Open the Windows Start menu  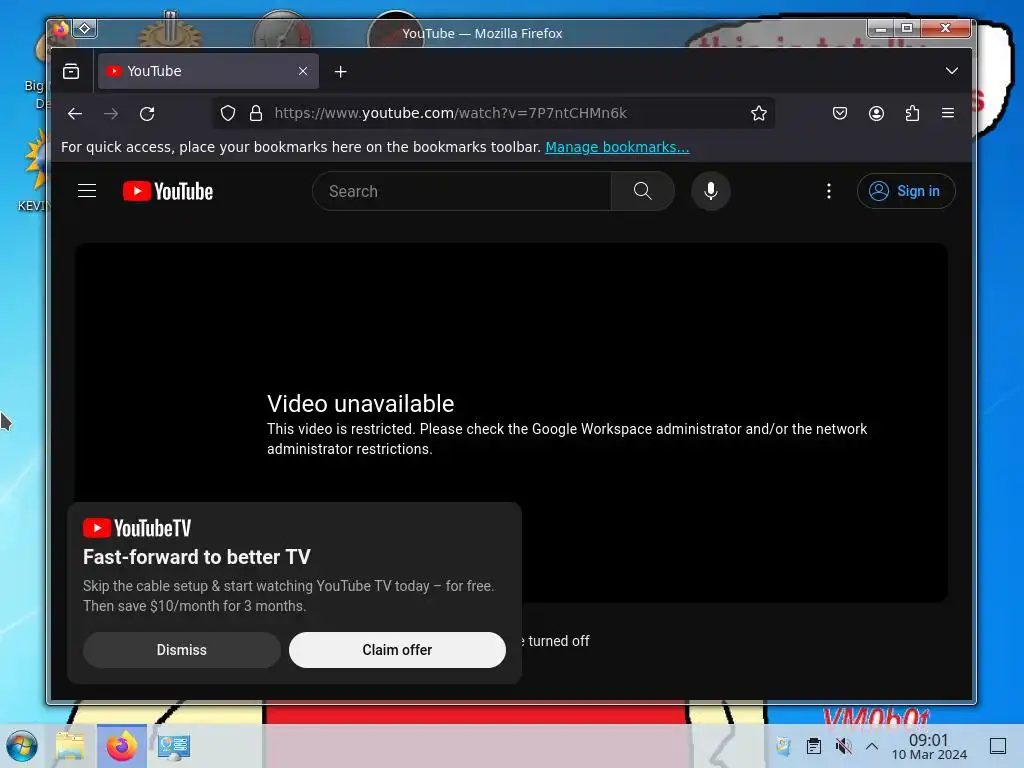tap(22, 746)
